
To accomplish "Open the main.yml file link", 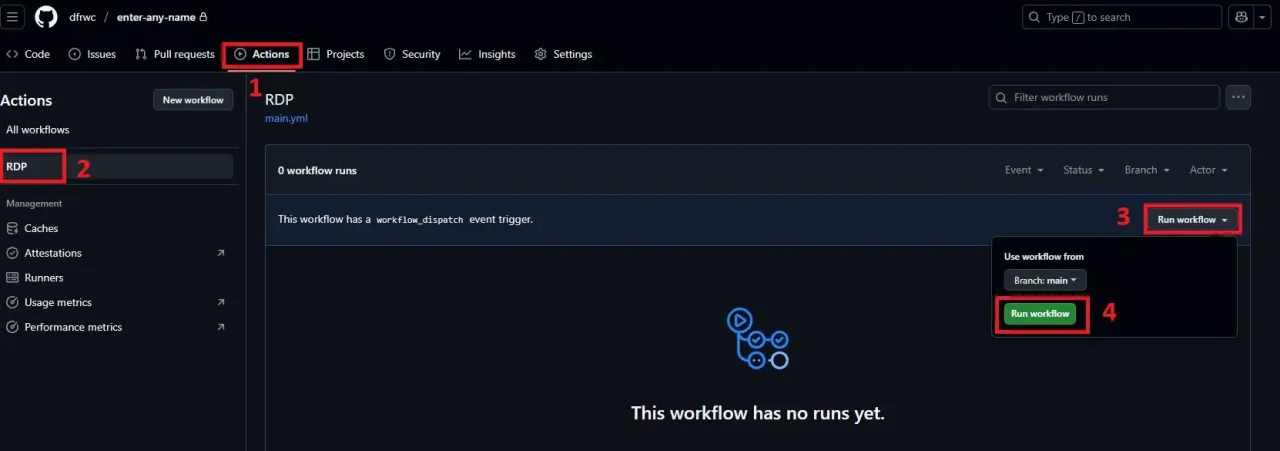I will click(286, 118).
